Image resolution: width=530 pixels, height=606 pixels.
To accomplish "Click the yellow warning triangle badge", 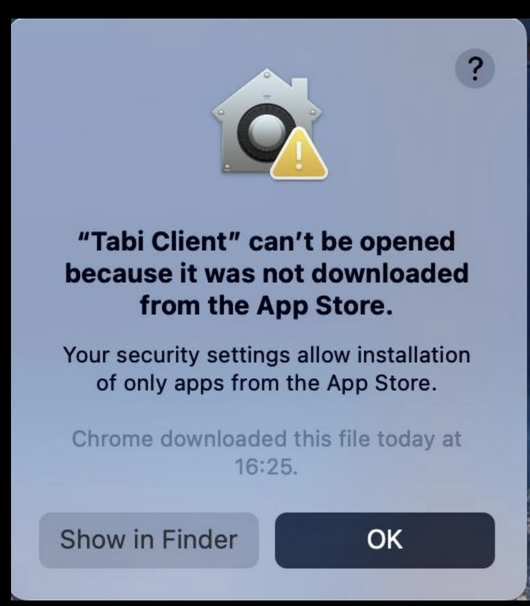I will click(299, 154).
